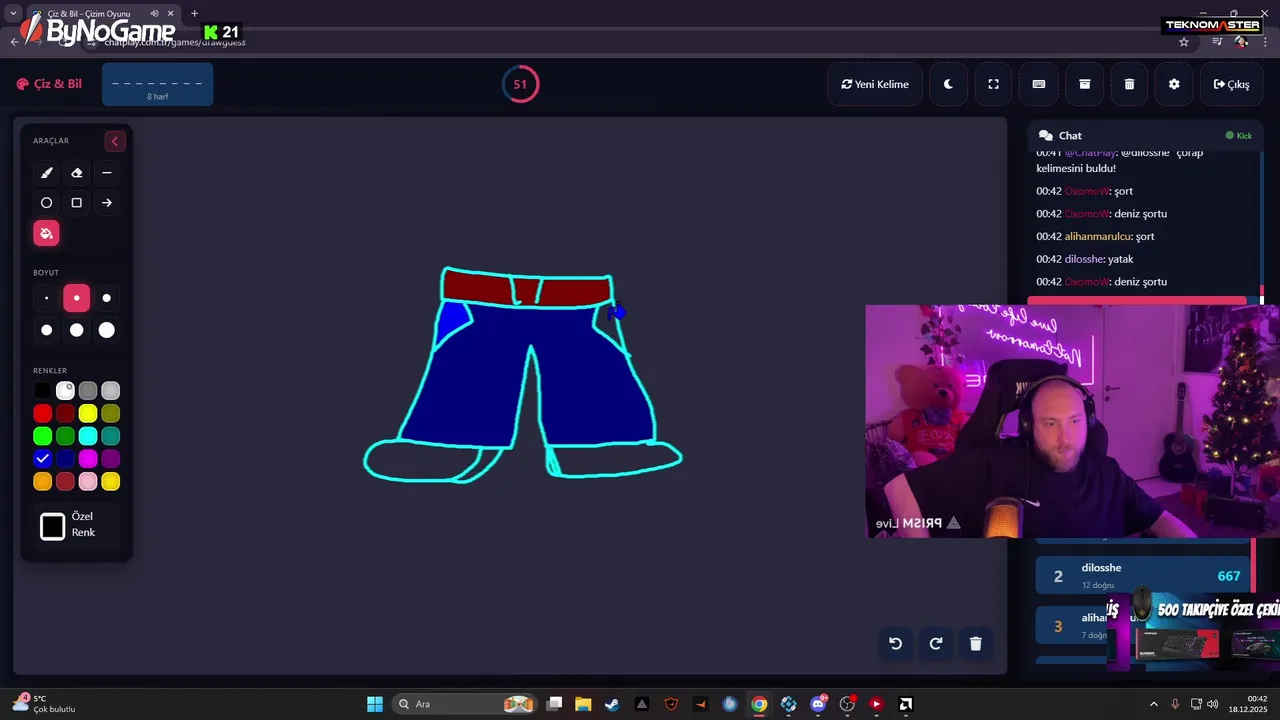Bookmark this page with the star icon
Viewport: 1280px width, 720px height.
coord(1184,42)
